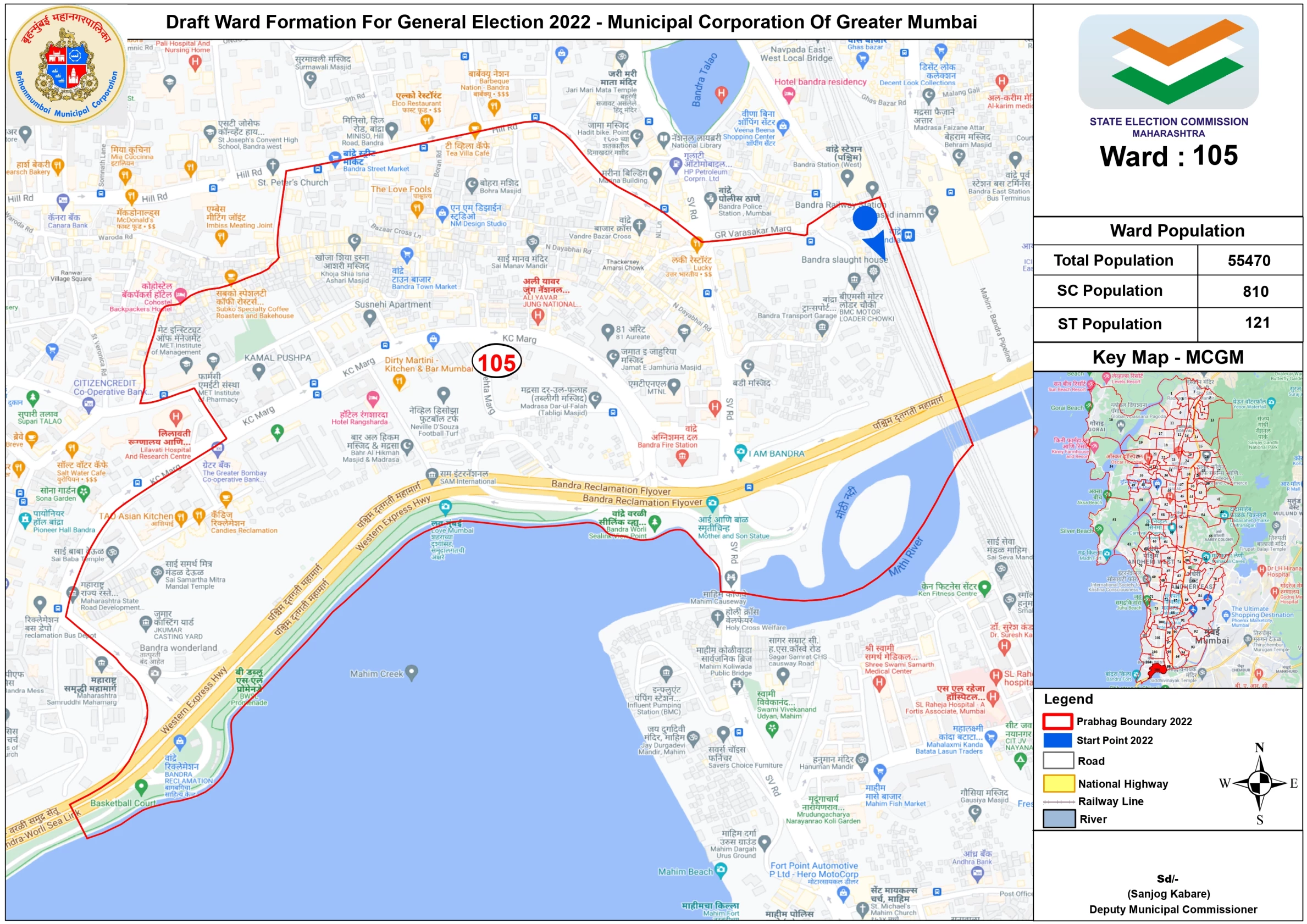The height and width of the screenshot is (924, 1307).
Task: Click the blue start point circle marker
Action: (865, 219)
